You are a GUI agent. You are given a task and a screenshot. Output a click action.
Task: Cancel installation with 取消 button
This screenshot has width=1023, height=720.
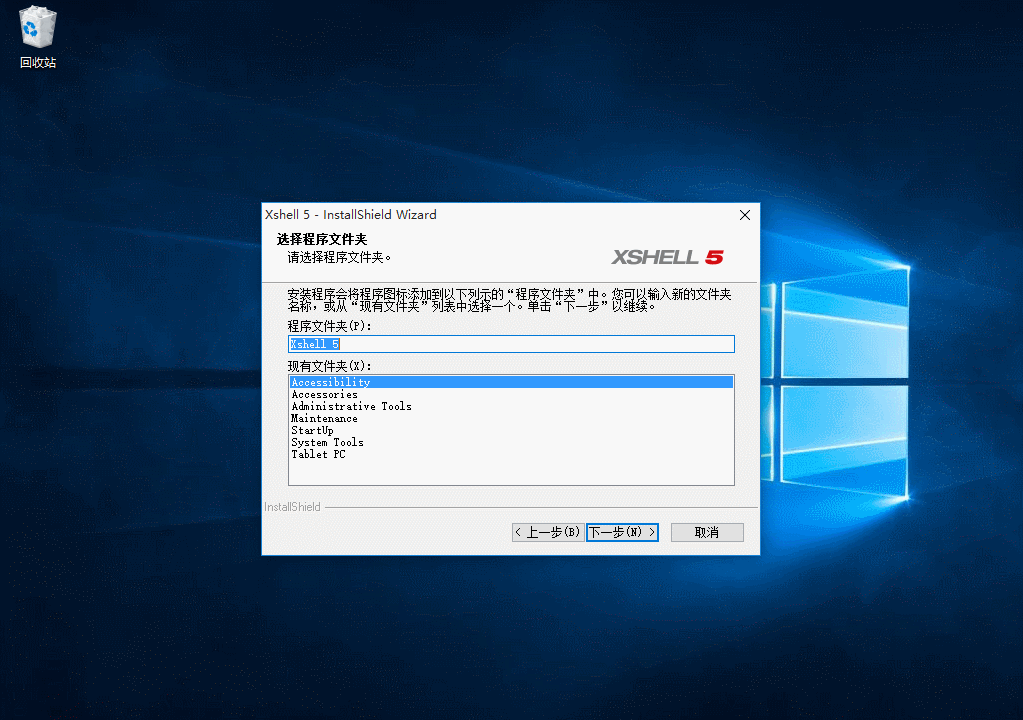pyautogui.click(x=707, y=532)
